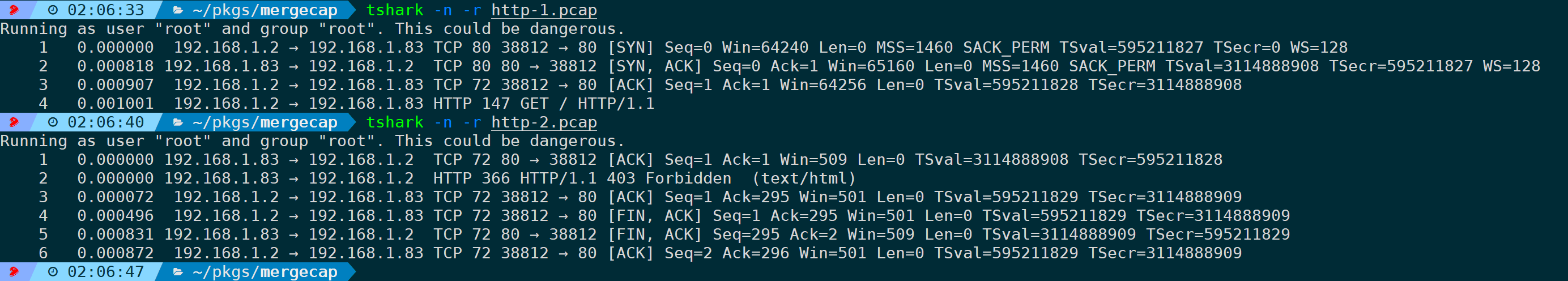This screenshot has height=281, width=1568.
Task: Click the first tshark command word
Action: (394, 10)
